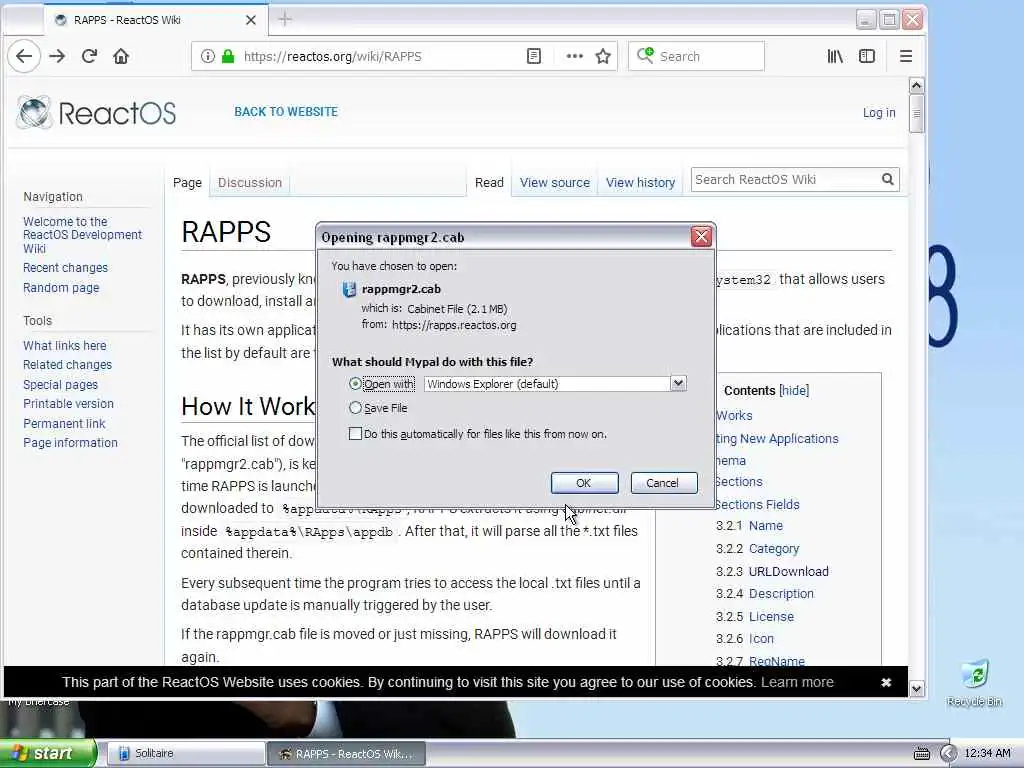
Task: Close the Opening rappmgr2.cab dialog
Action: pos(701,236)
